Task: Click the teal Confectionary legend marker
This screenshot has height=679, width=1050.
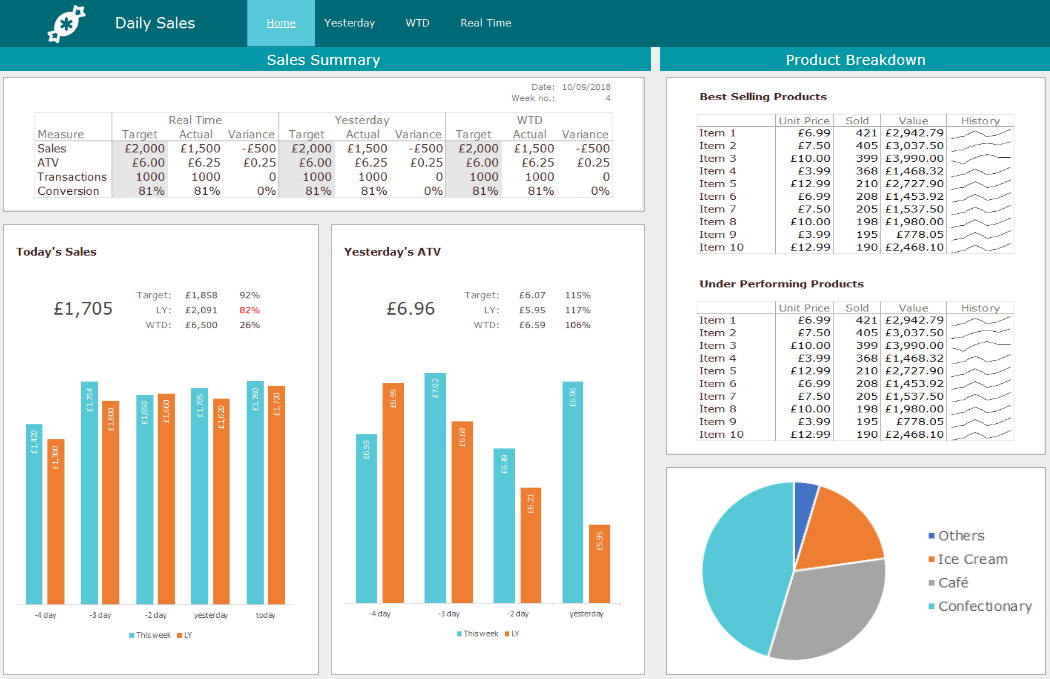Action: point(932,607)
